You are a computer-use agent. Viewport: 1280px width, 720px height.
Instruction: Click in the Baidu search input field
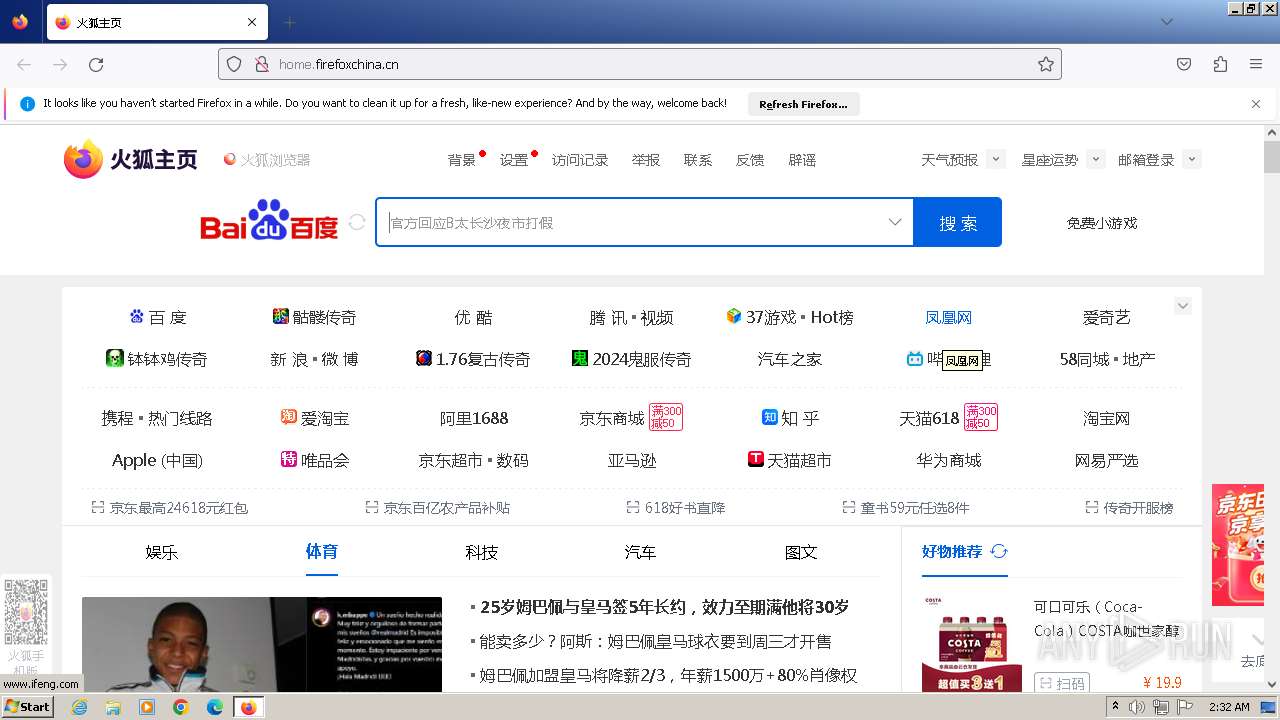click(630, 222)
